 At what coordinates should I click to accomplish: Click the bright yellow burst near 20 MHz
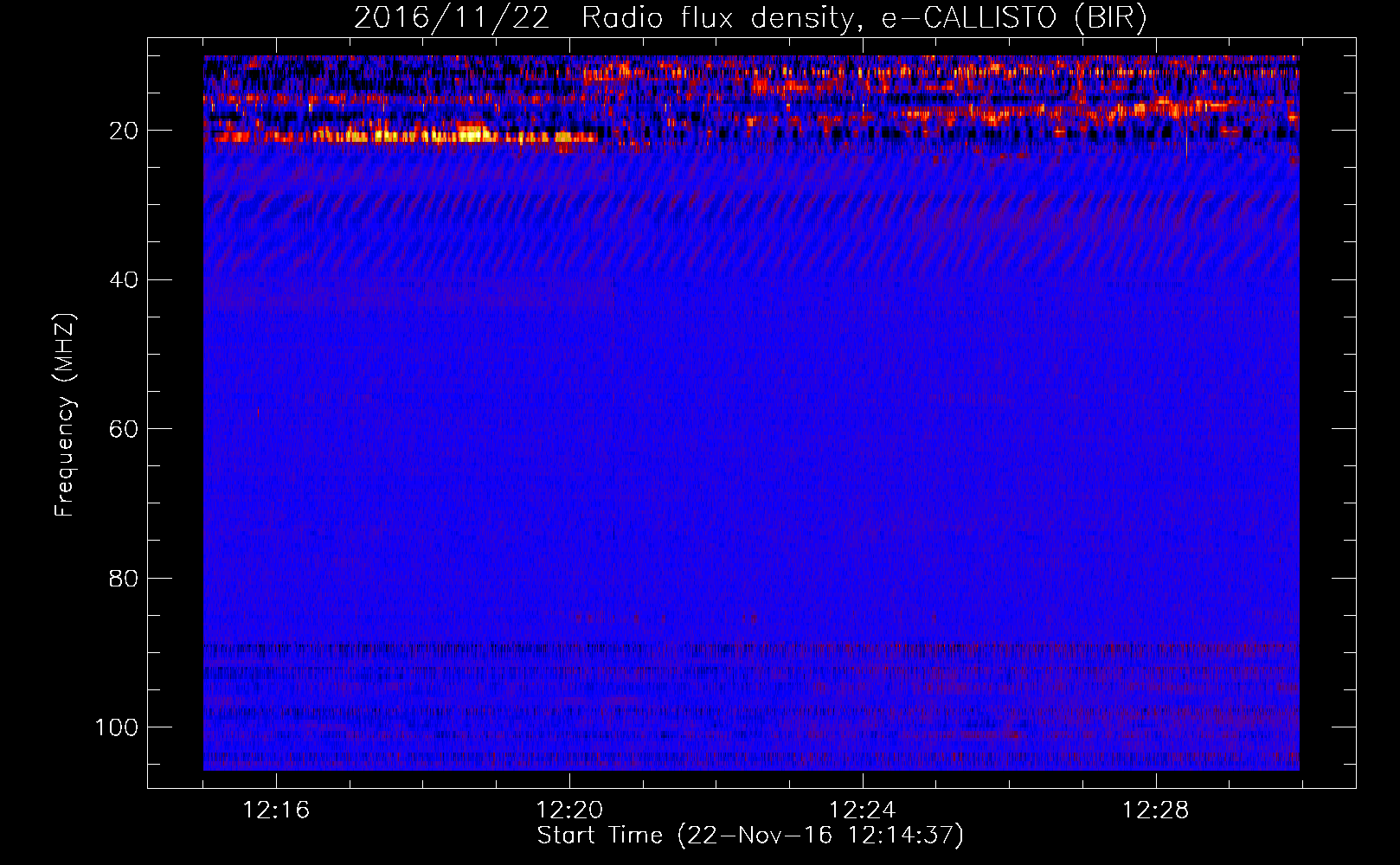point(470,134)
